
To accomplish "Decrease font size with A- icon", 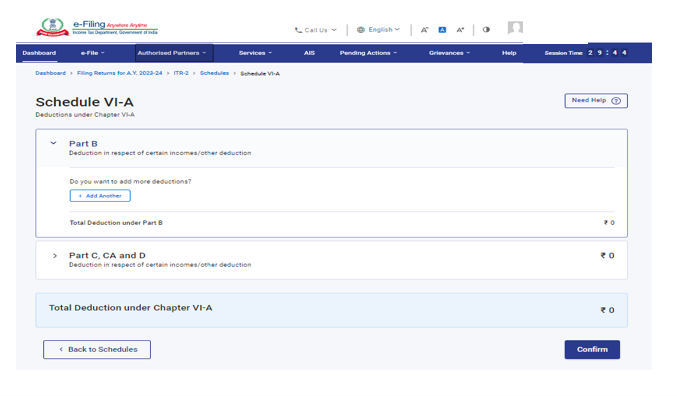I will 424,30.
